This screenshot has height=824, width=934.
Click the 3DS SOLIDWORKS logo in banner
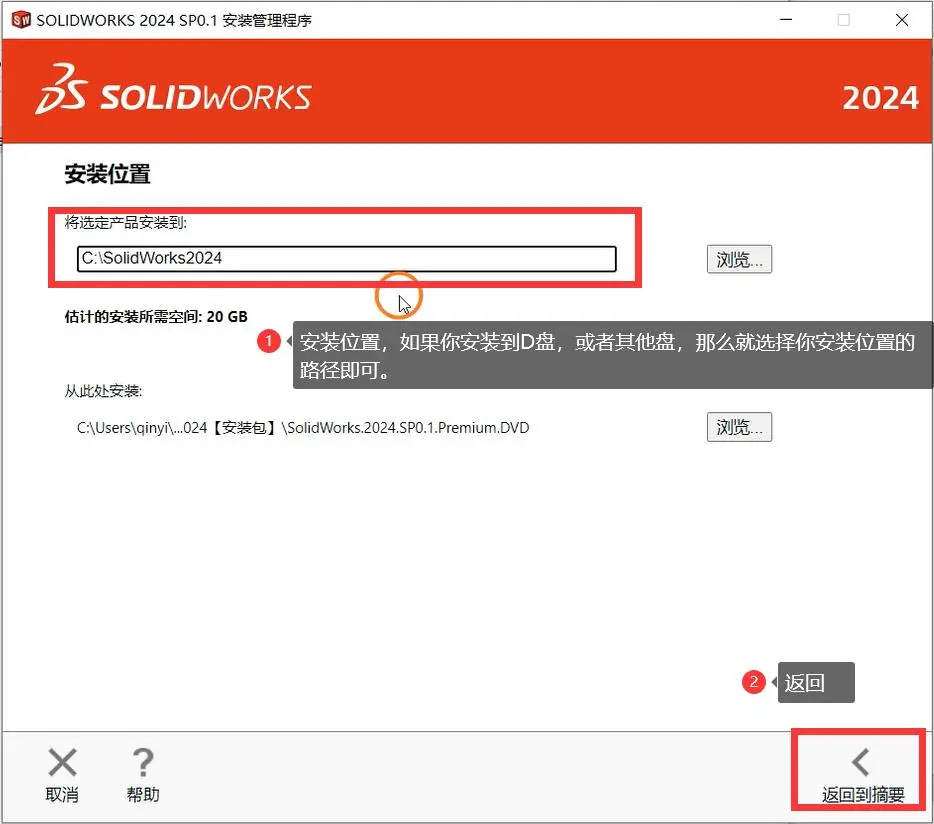click(x=173, y=91)
